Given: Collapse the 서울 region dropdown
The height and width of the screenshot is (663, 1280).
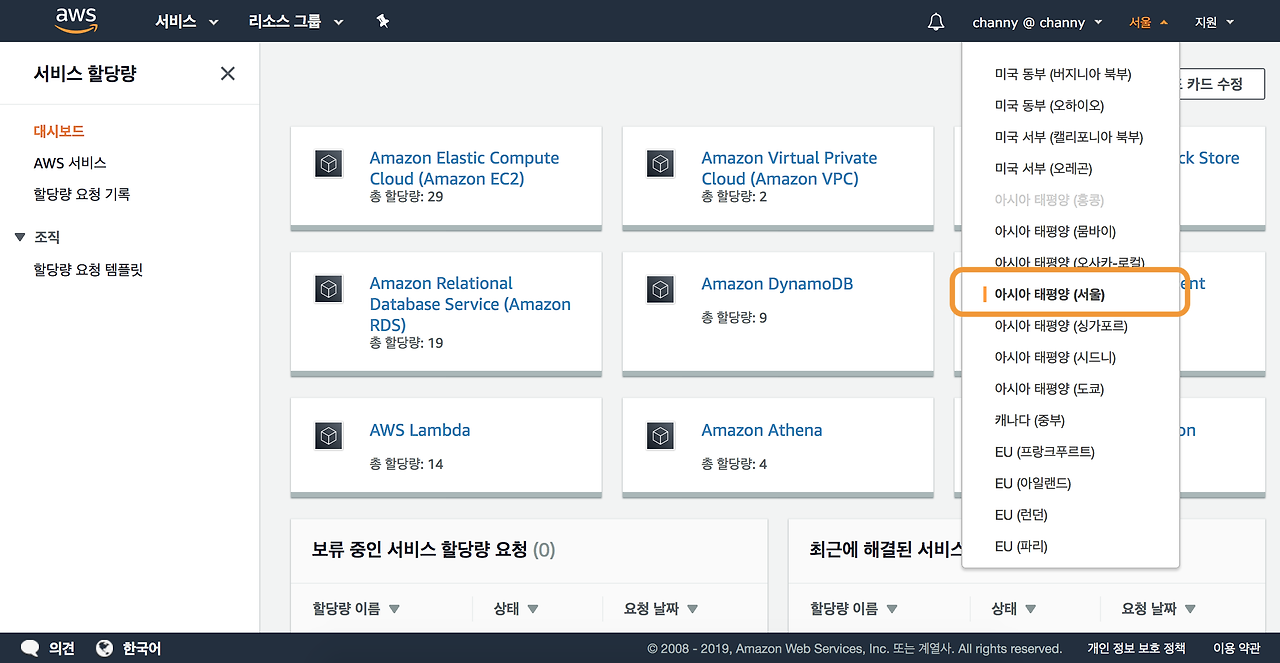Looking at the screenshot, I should (x=1148, y=21).
